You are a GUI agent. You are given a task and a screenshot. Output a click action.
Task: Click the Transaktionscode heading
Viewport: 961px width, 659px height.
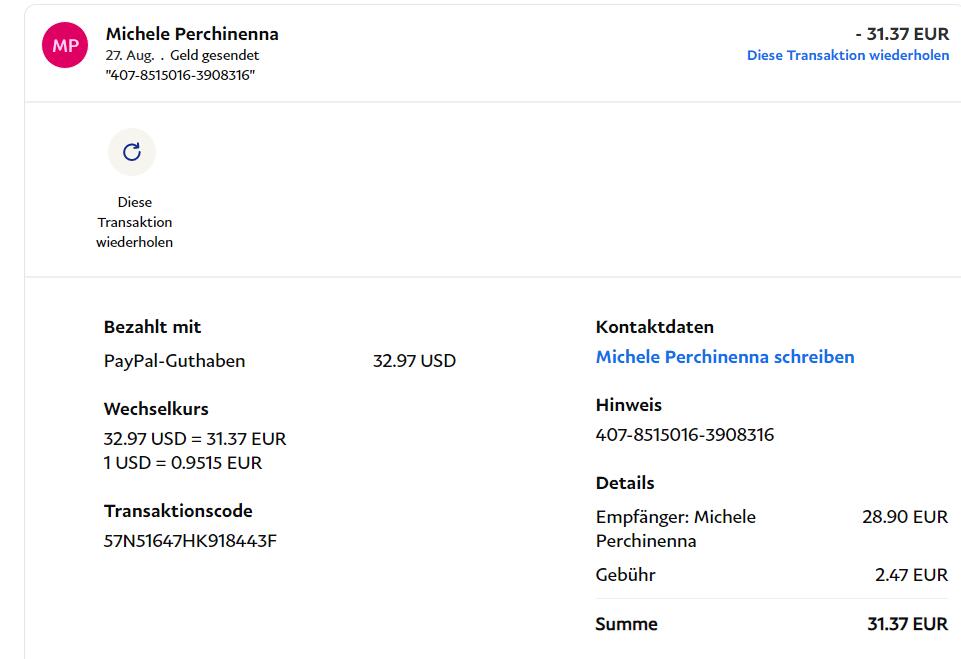tap(178, 511)
